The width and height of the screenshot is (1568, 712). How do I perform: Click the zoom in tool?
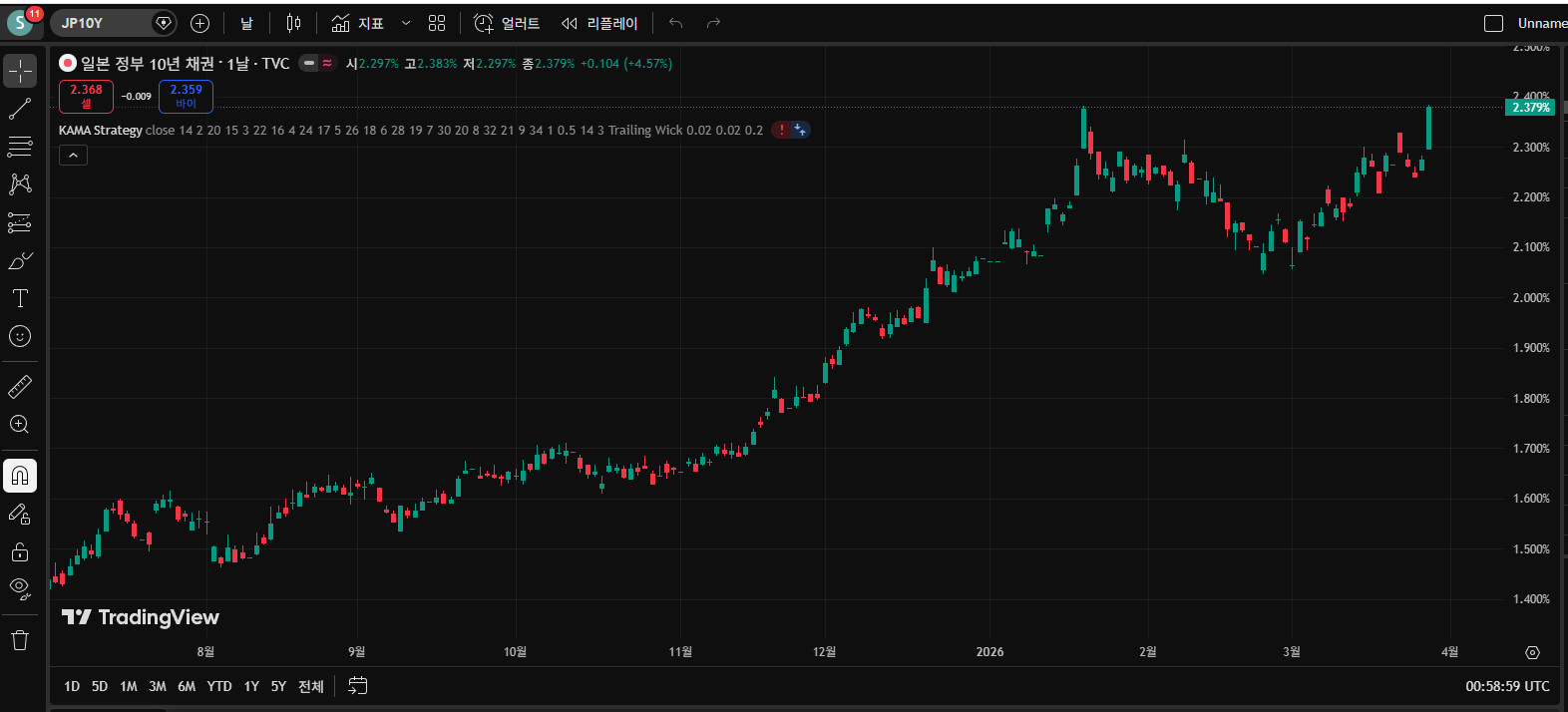[x=20, y=425]
